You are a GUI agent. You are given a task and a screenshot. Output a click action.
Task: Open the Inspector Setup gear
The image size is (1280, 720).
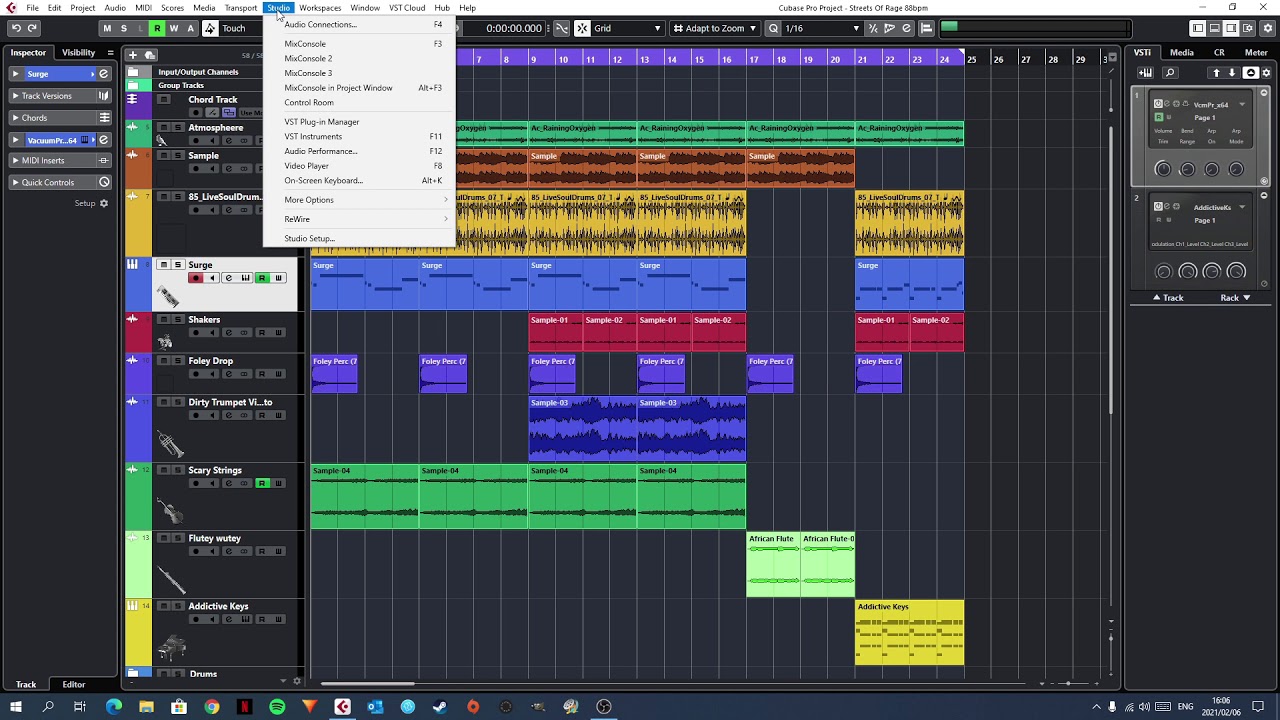pyautogui.click(x=103, y=203)
